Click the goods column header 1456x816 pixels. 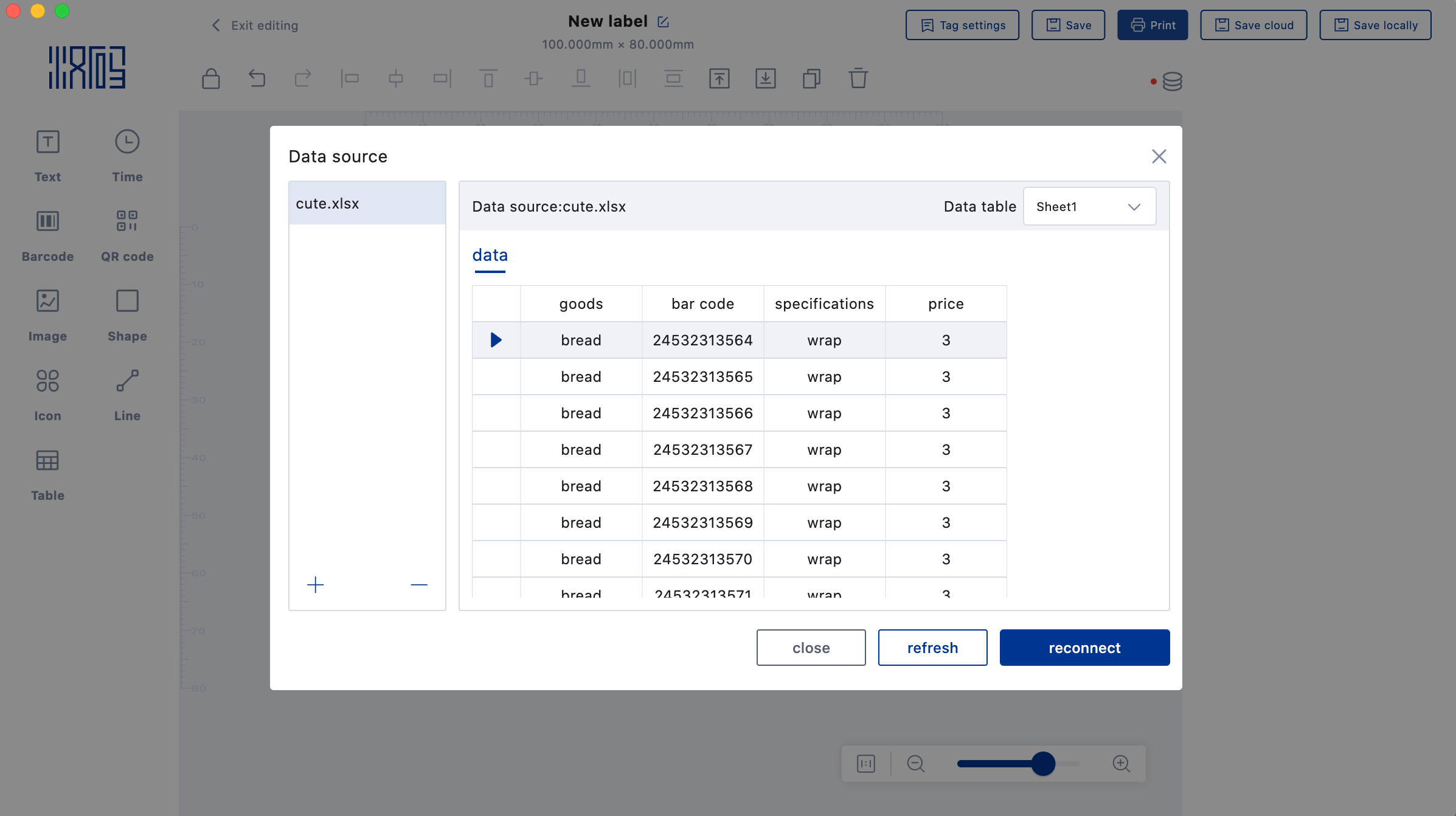[x=581, y=304]
